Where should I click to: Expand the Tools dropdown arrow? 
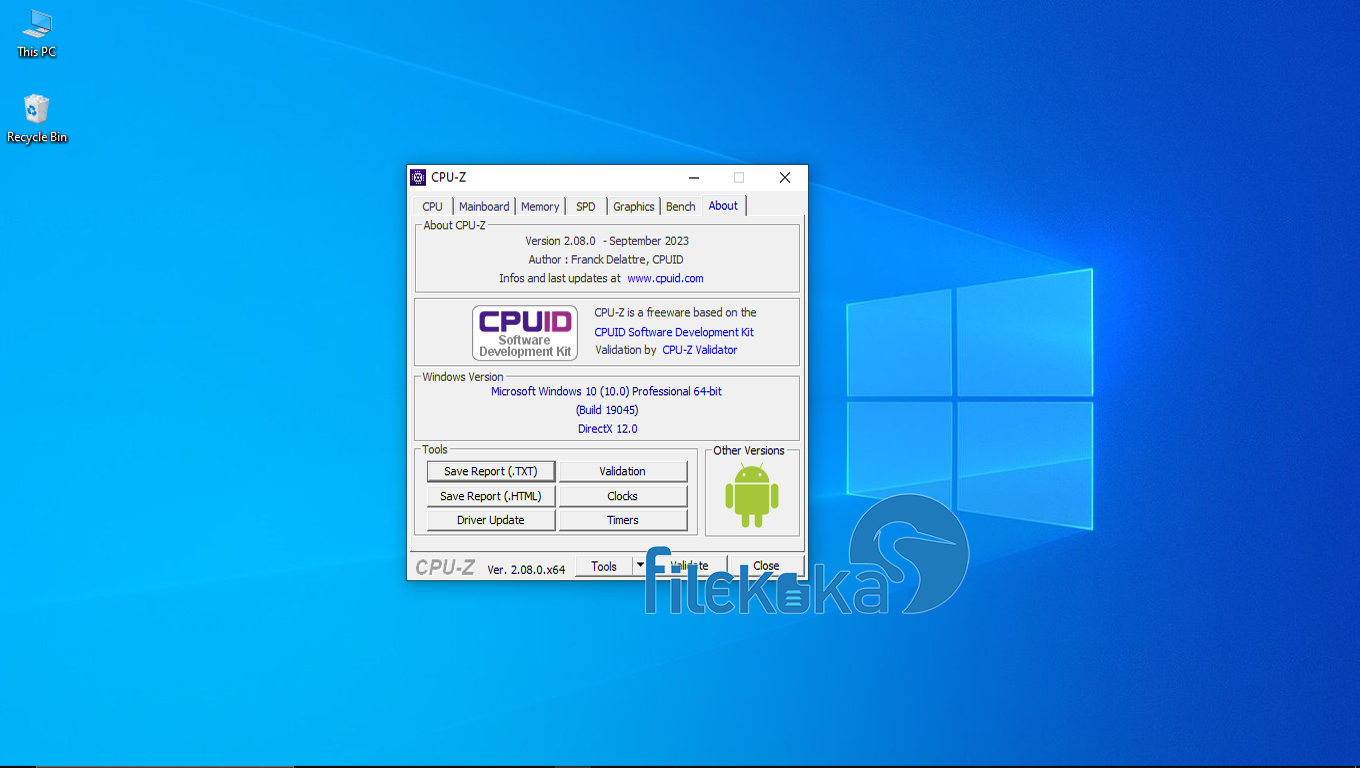pos(640,566)
